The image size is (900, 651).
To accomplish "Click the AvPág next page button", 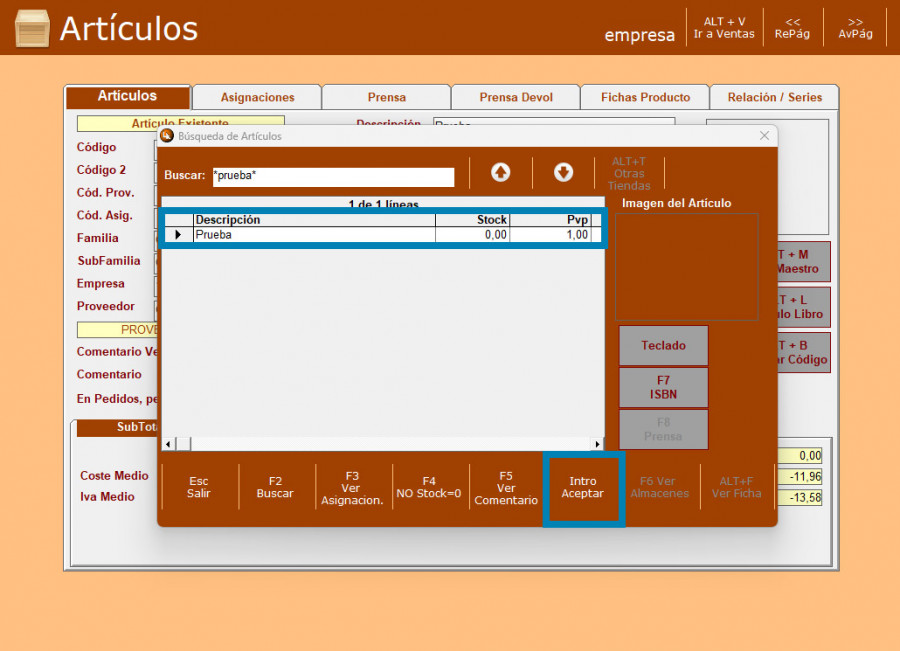I will point(855,28).
